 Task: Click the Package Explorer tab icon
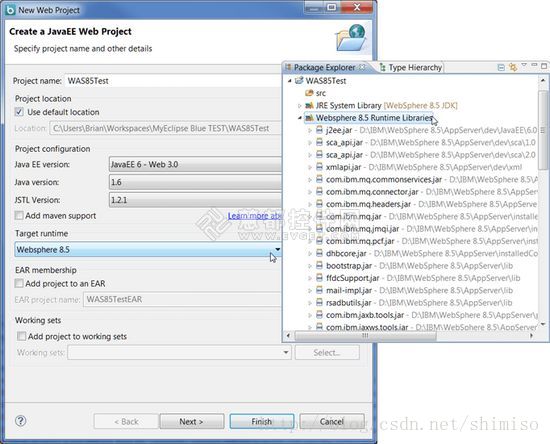point(288,67)
